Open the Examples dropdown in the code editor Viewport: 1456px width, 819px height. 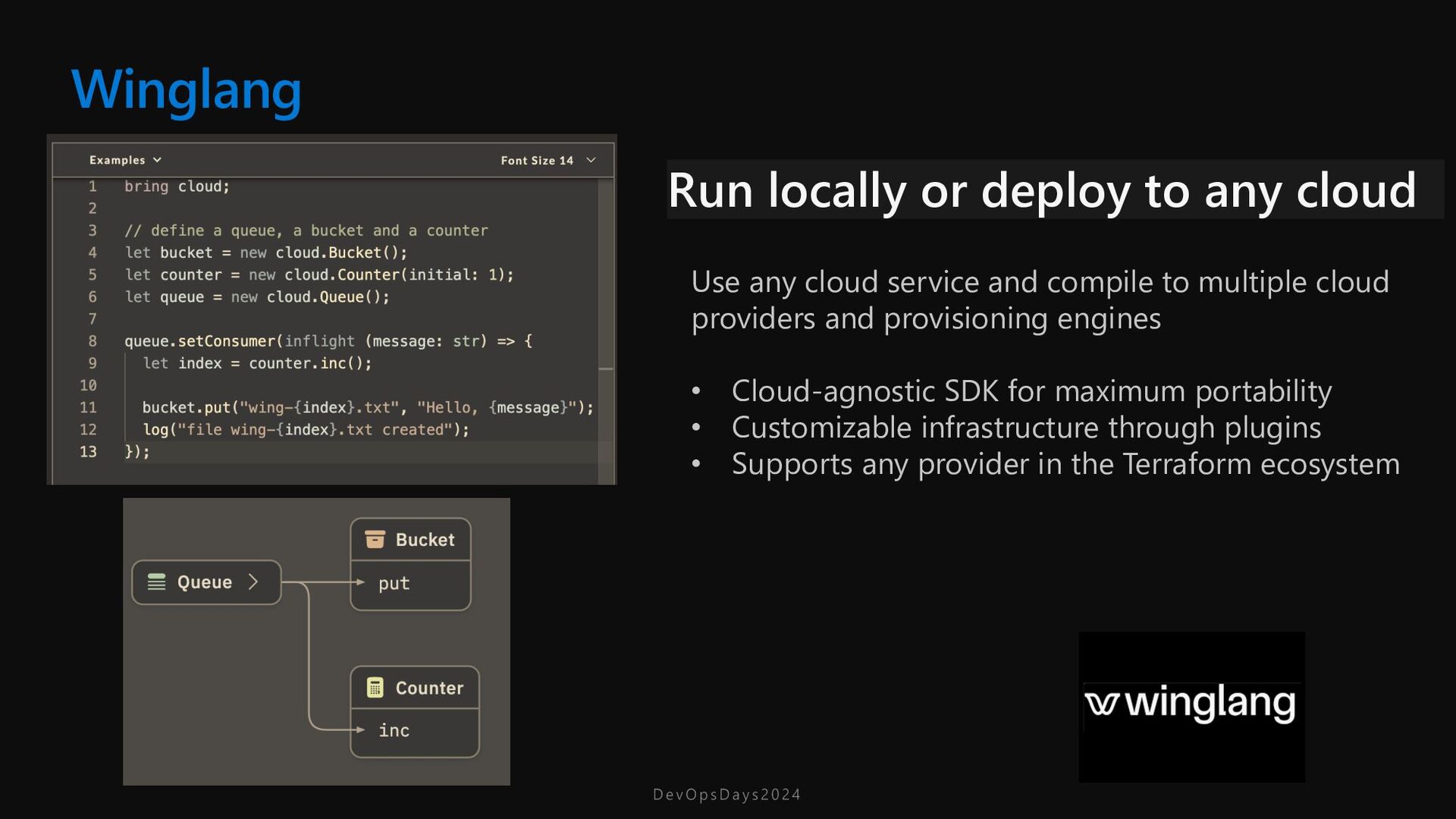(125, 160)
